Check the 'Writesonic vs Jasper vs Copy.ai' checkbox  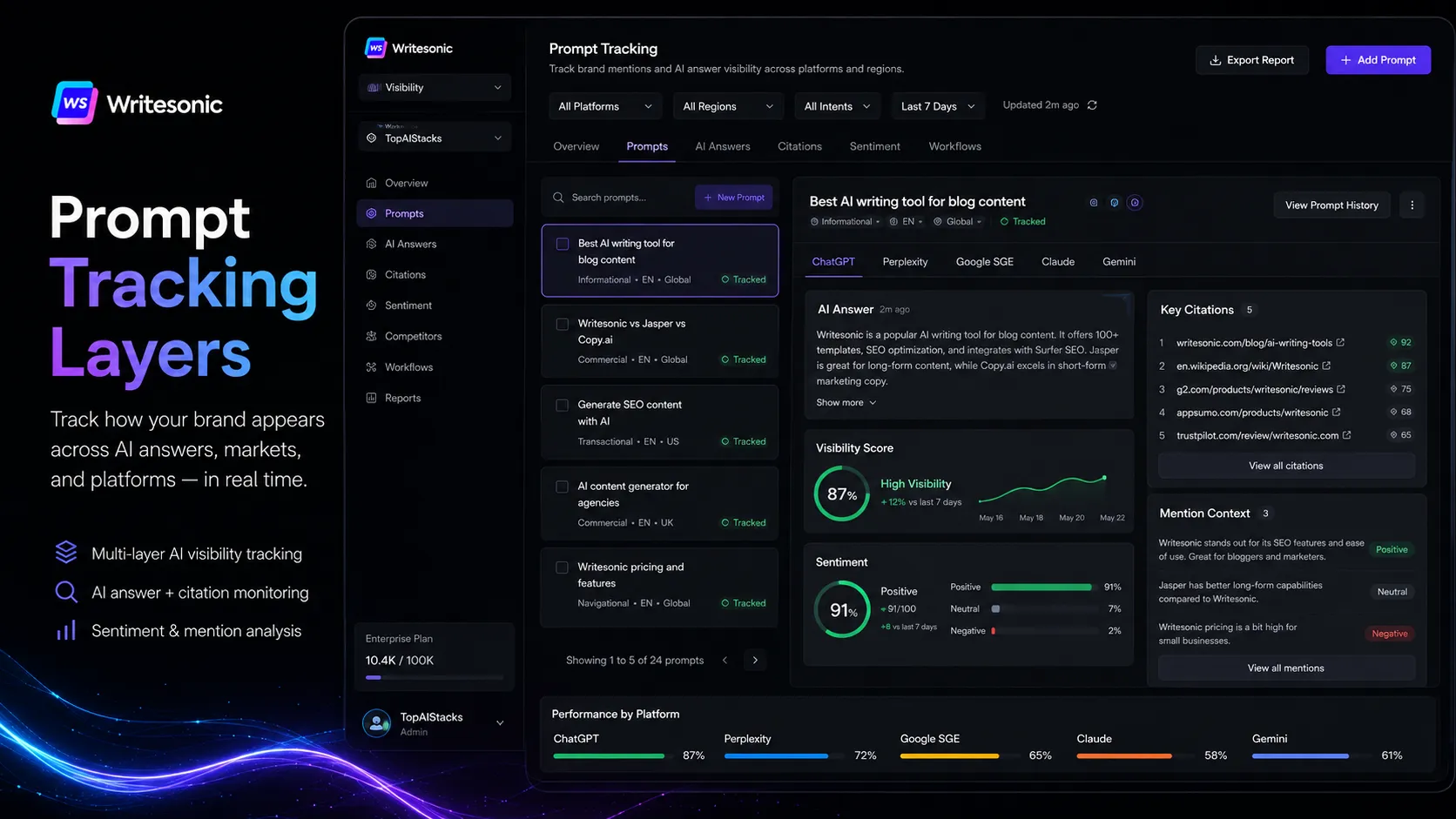(x=563, y=324)
